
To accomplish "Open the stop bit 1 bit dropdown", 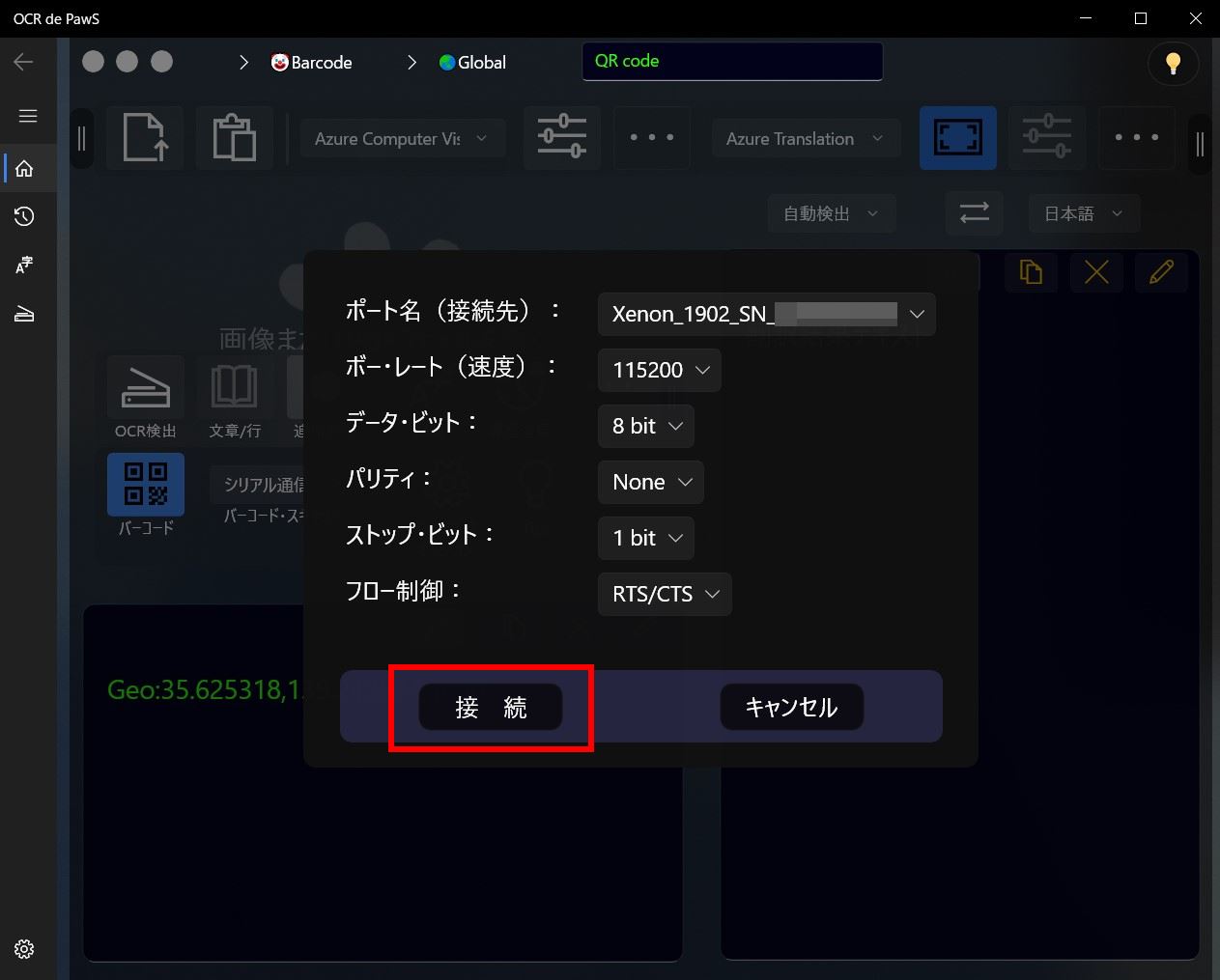I will tap(645, 538).
